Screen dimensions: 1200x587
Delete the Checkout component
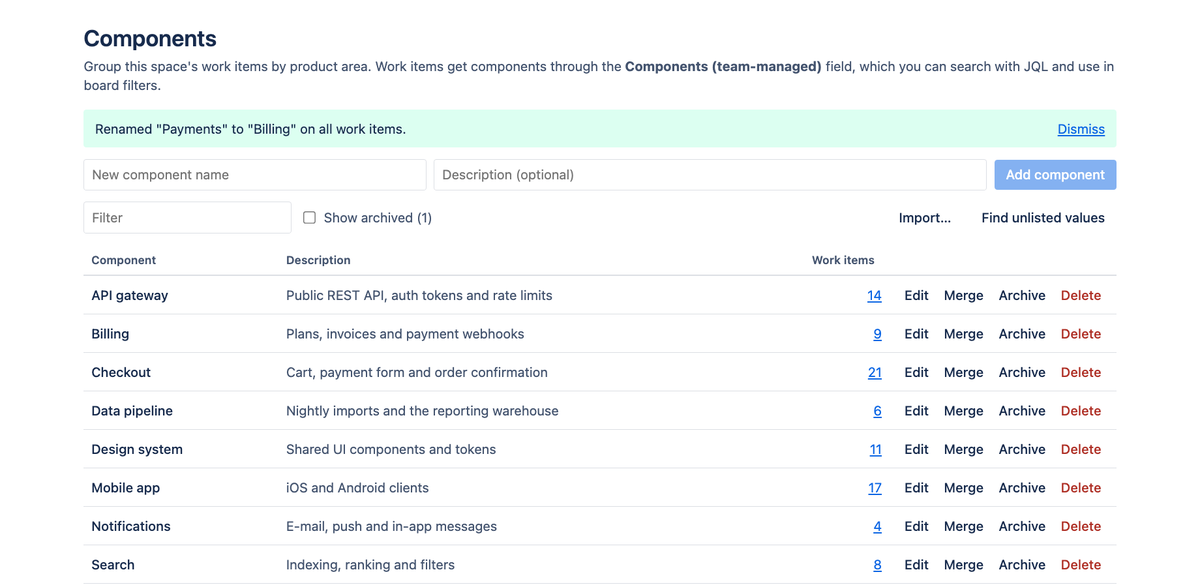coord(1080,372)
